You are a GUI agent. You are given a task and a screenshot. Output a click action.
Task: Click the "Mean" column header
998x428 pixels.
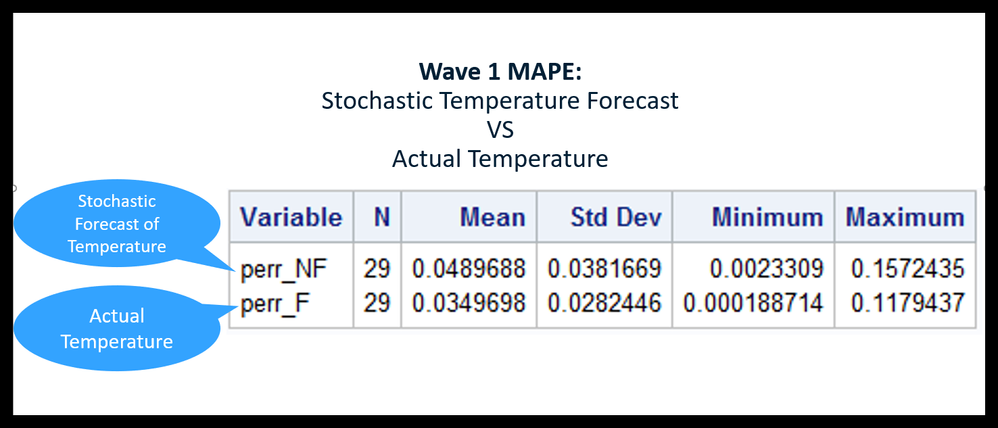click(492, 217)
